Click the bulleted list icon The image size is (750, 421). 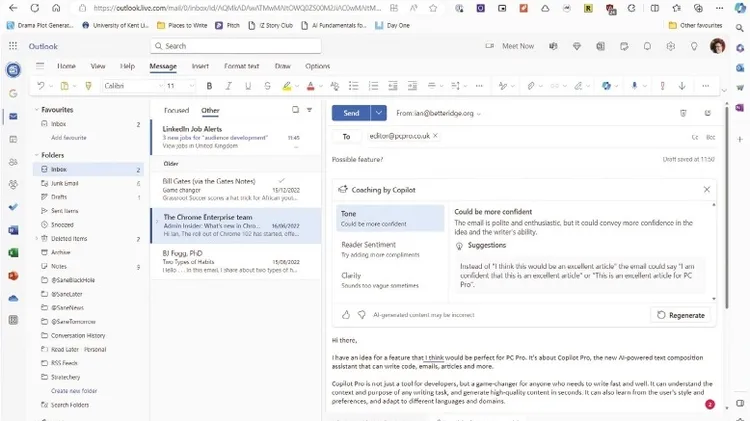point(353,86)
